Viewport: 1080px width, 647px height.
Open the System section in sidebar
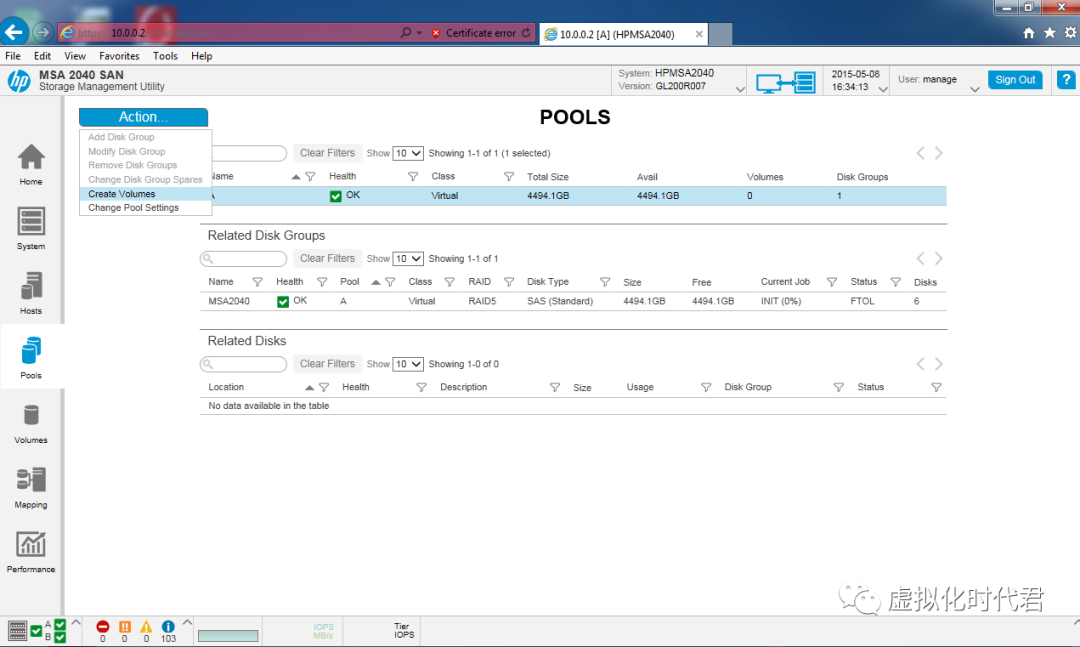point(31,228)
